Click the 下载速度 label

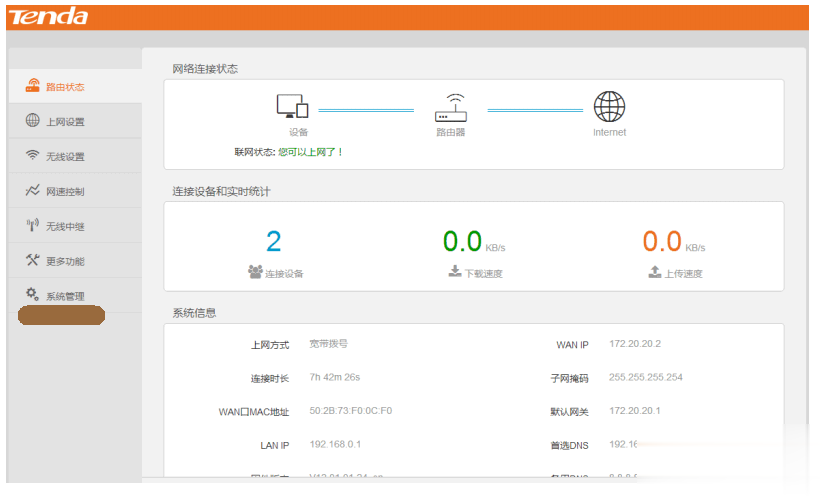[x=484, y=273]
